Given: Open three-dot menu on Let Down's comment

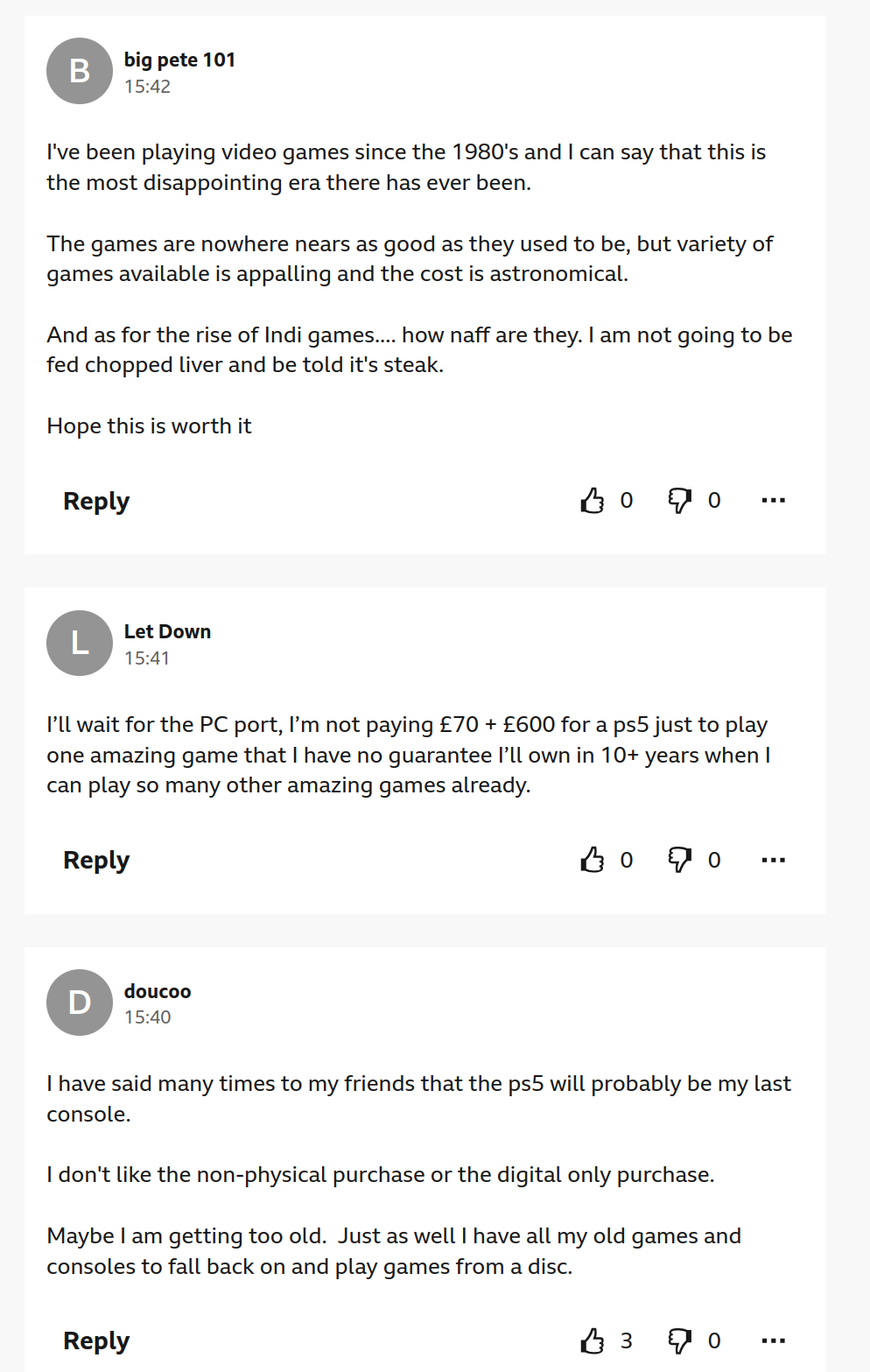Looking at the screenshot, I should [x=774, y=860].
